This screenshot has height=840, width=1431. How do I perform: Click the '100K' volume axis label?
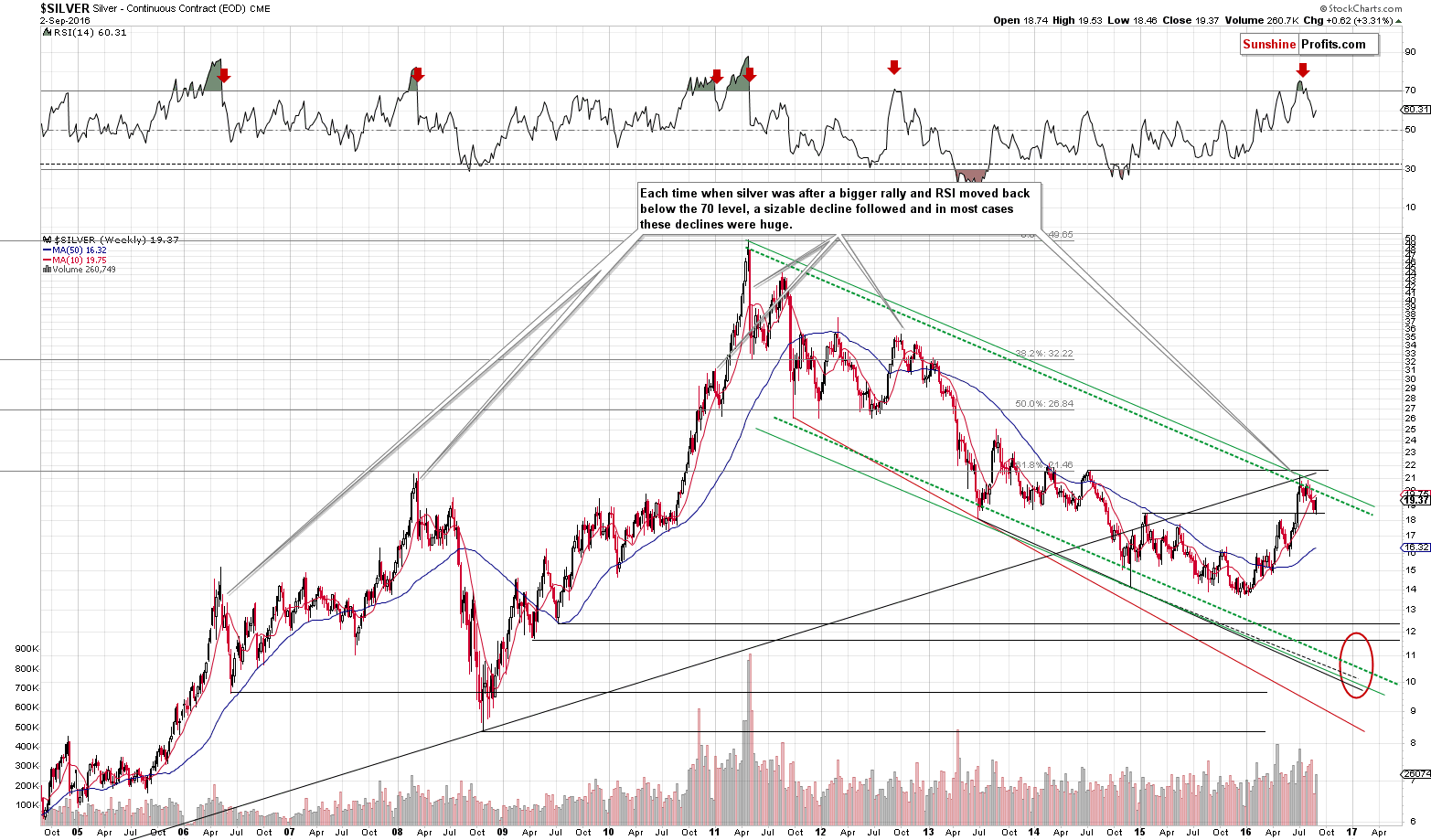click(x=27, y=806)
